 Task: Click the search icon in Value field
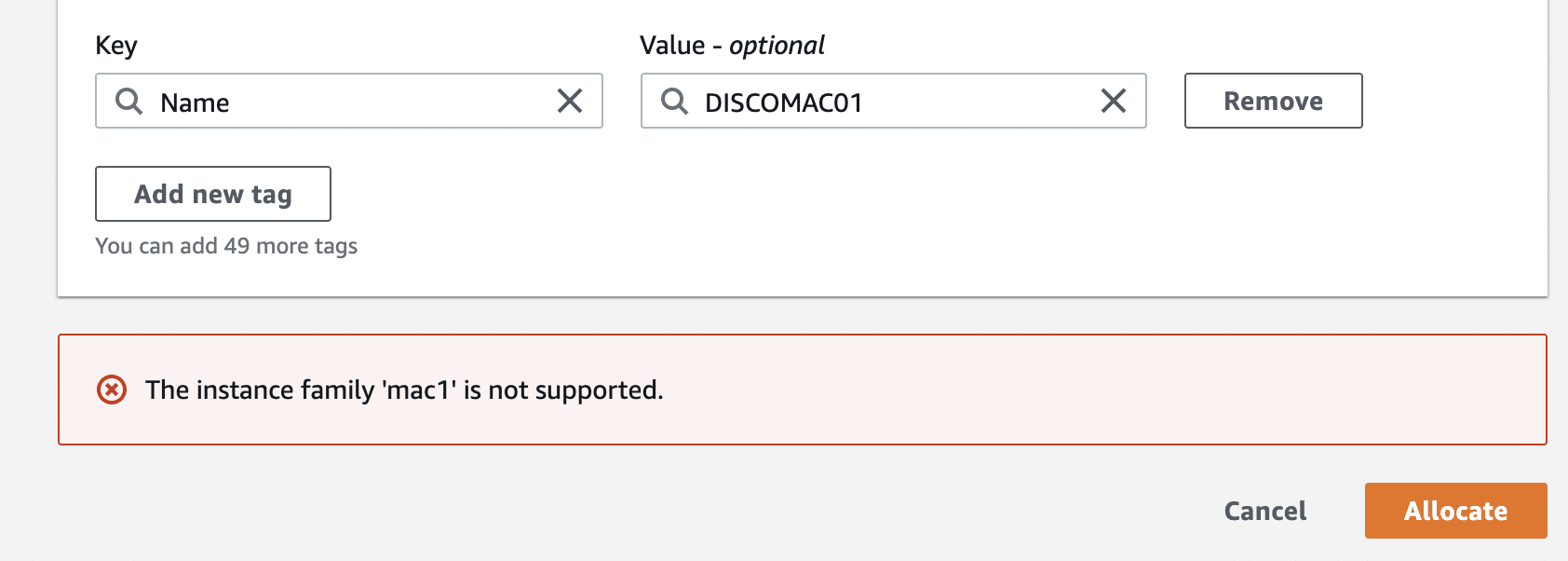click(674, 101)
